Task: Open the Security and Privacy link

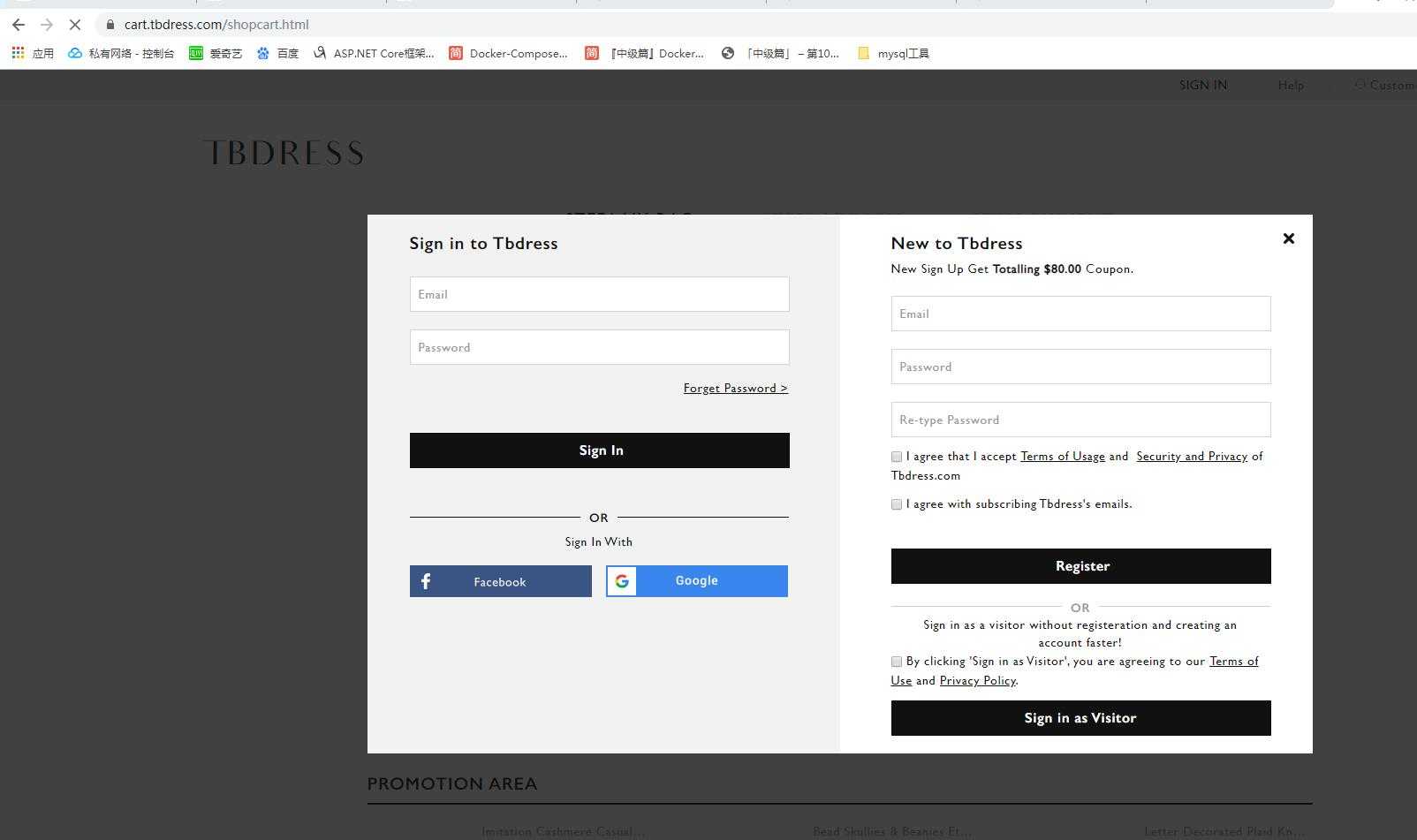Action: (x=1191, y=457)
